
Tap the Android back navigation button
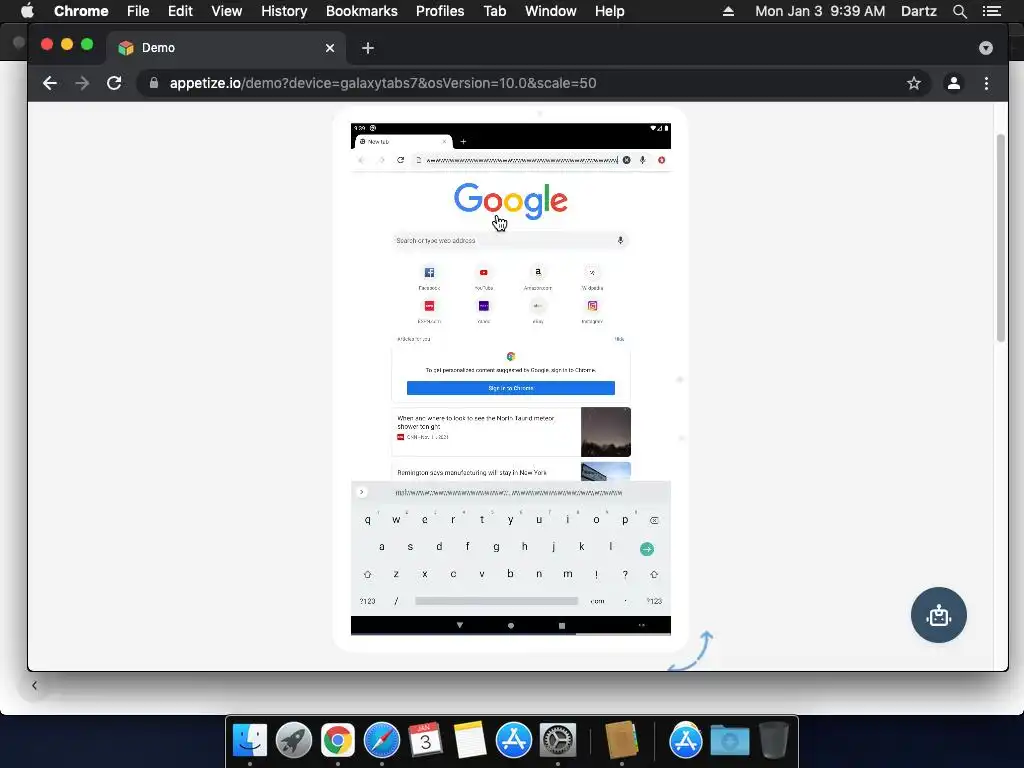click(x=460, y=626)
